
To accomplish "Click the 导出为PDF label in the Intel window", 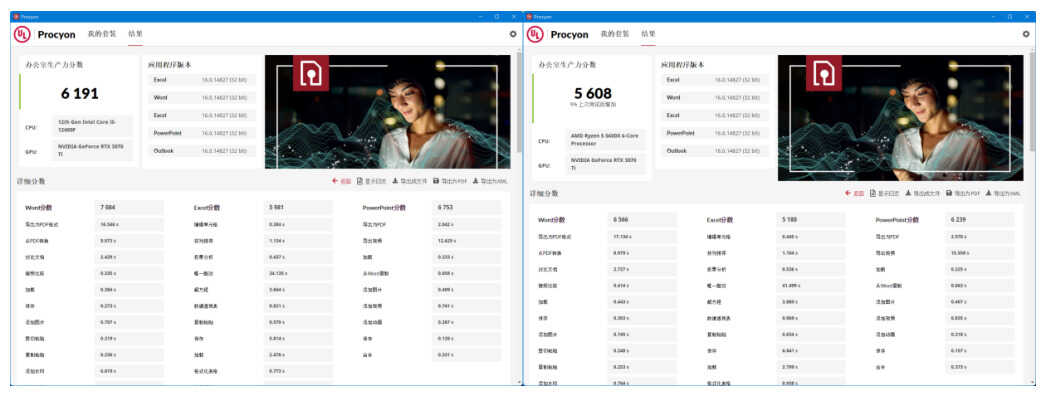I will click(x=454, y=181).
